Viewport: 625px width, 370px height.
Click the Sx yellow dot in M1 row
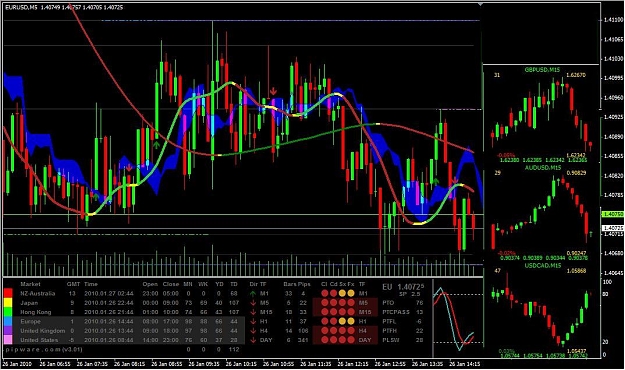point(342,293)
